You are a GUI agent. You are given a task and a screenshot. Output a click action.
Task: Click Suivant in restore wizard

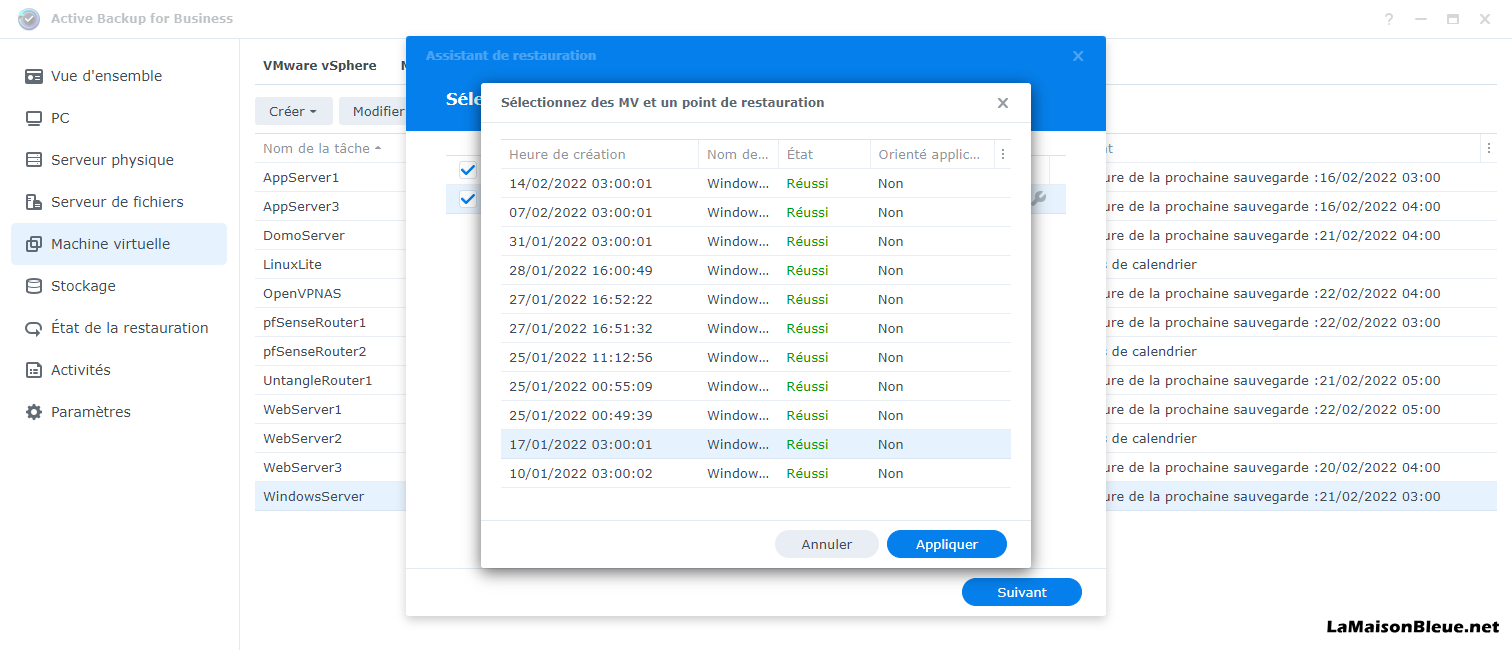[x=1022, y=592]
